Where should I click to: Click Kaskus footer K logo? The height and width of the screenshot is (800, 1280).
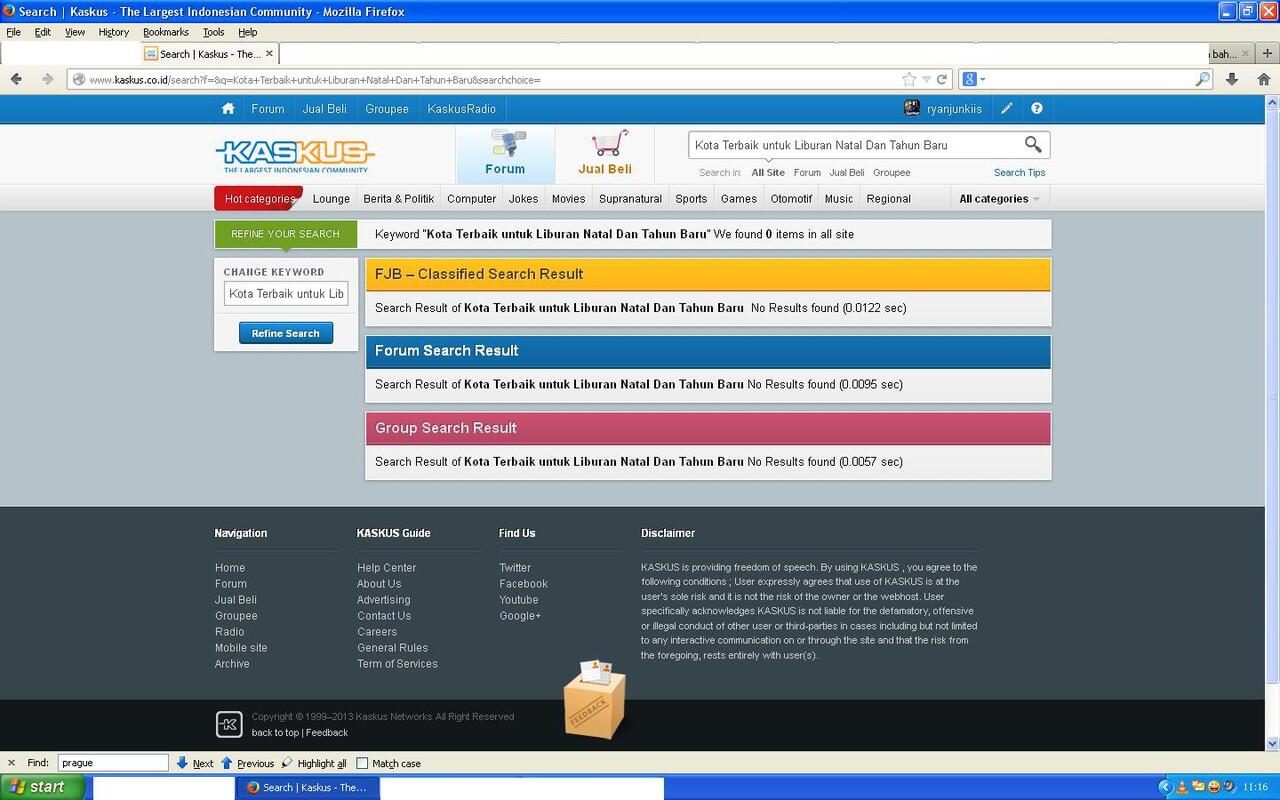coord(229,724)
